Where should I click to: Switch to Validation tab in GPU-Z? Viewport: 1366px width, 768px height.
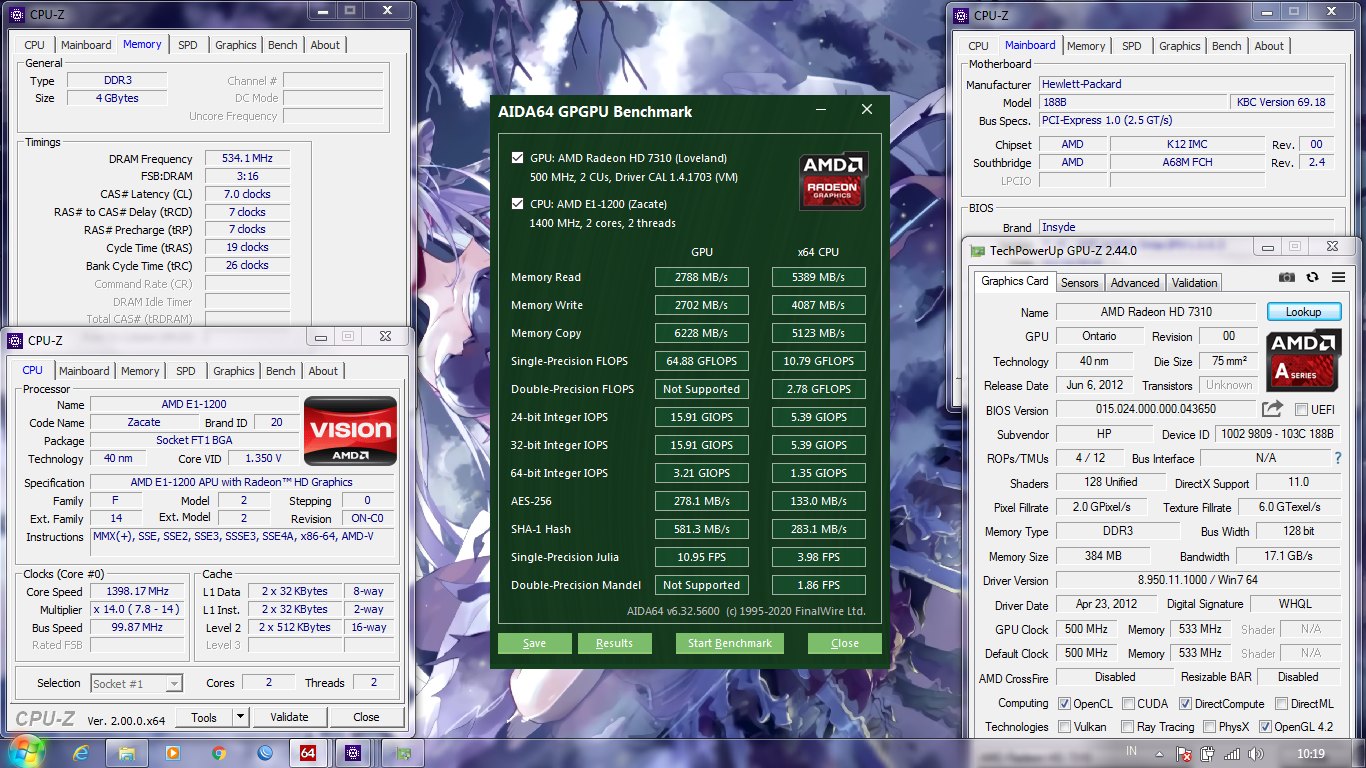click(x=1194, y=283)
